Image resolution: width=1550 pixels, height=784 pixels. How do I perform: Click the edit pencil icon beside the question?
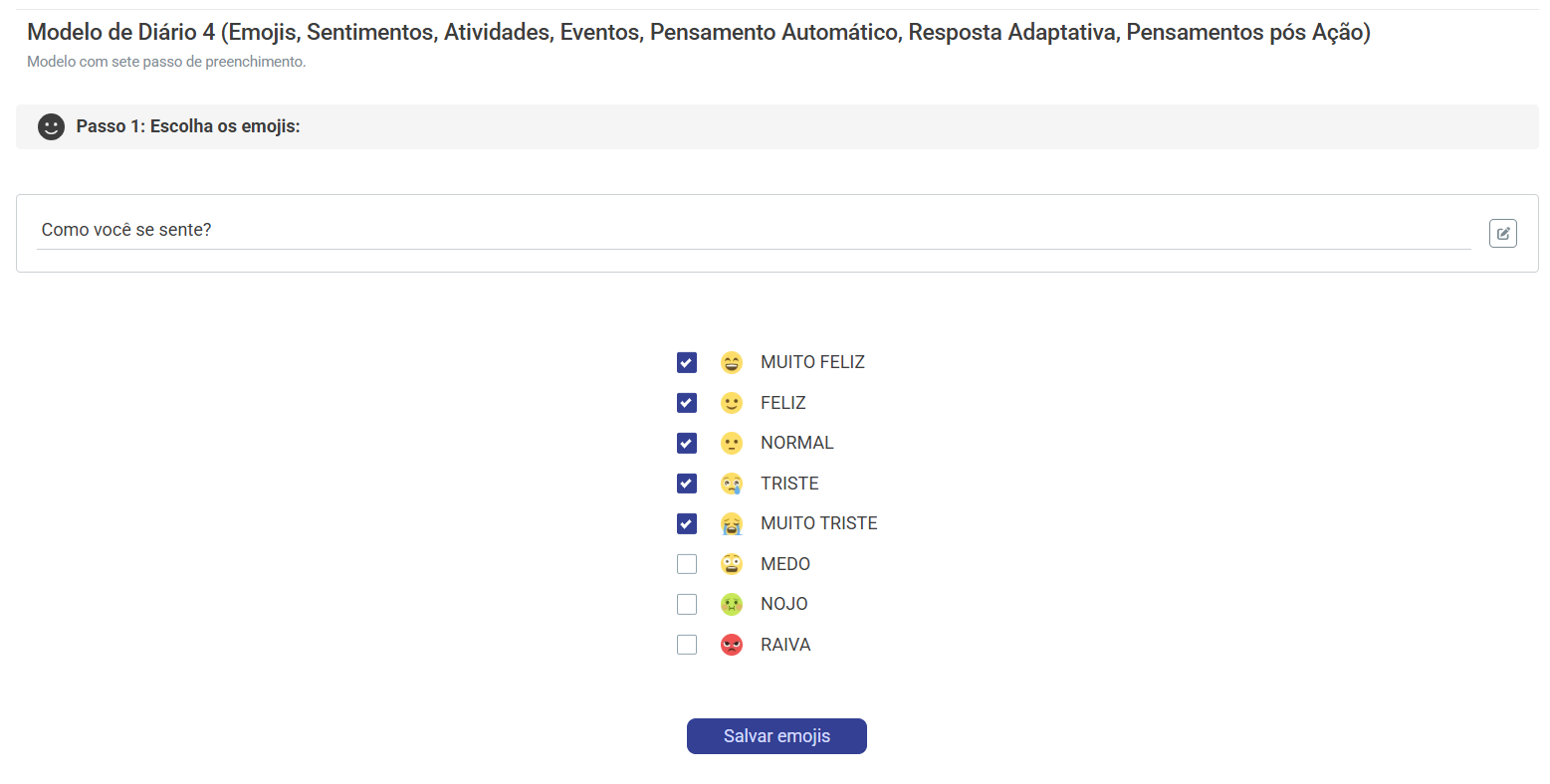(1502, 233)
